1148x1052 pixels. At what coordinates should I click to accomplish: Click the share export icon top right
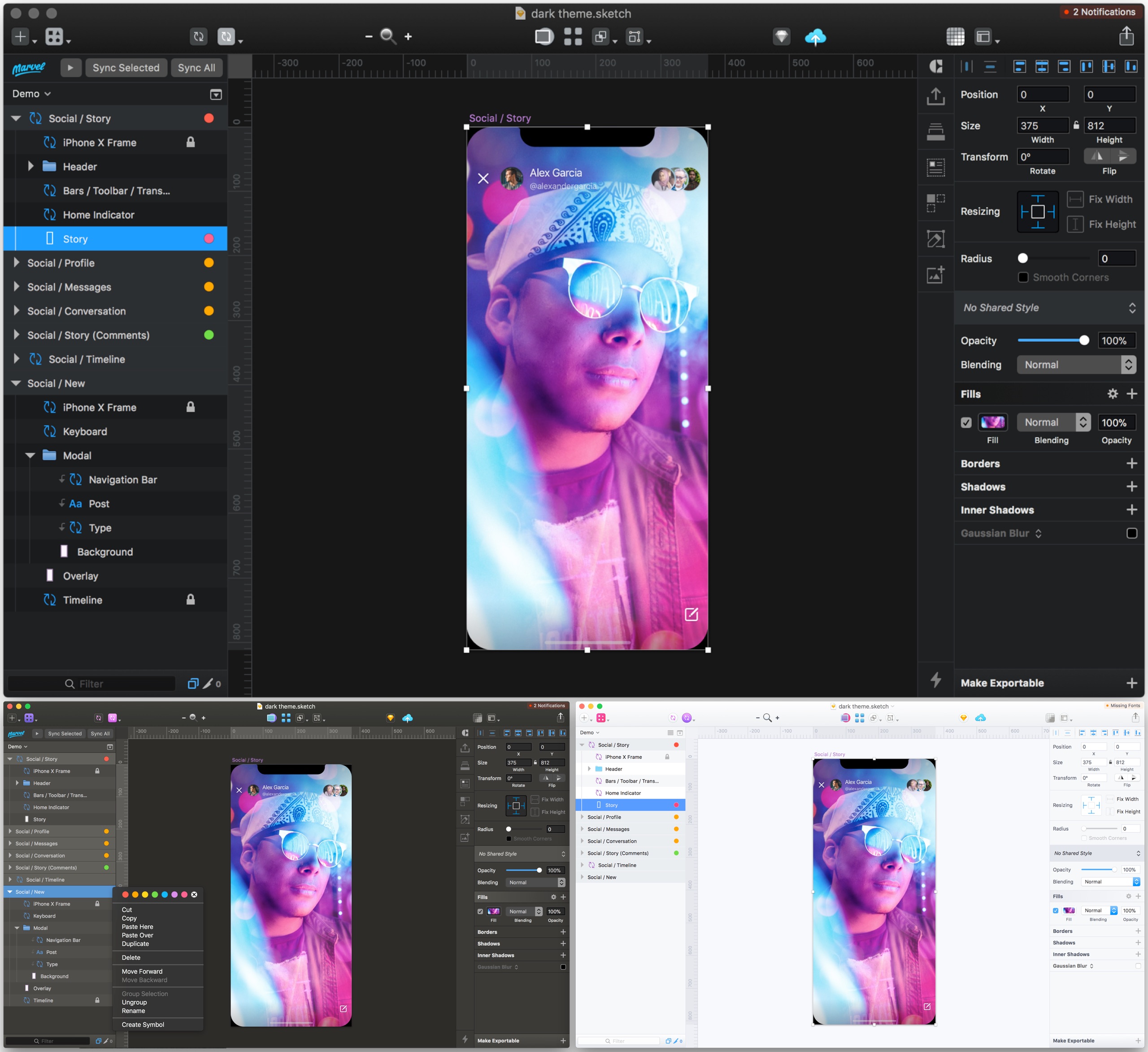point(1126,36)
